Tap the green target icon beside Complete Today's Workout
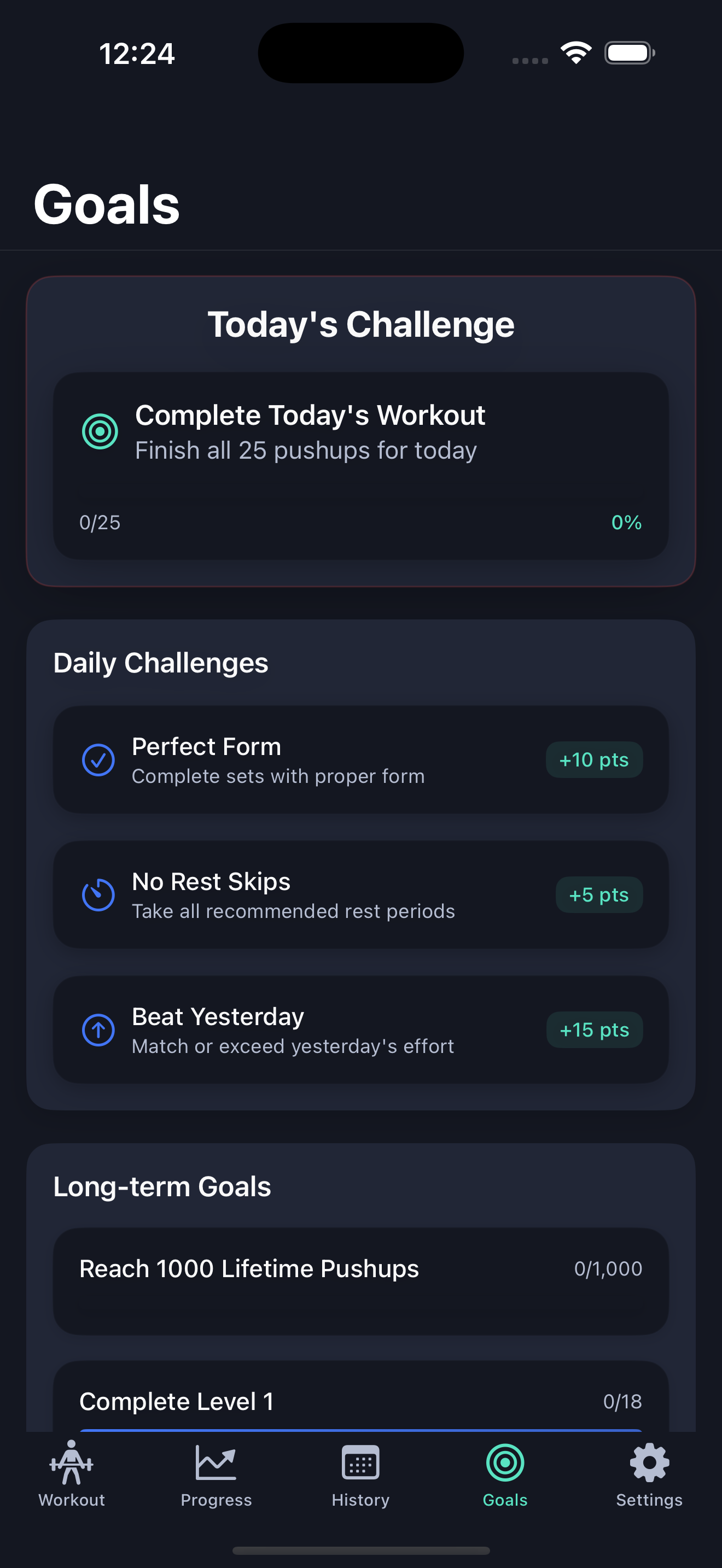Image resolution: width=722 pixels, height=1568 pixels. (100, 431)
